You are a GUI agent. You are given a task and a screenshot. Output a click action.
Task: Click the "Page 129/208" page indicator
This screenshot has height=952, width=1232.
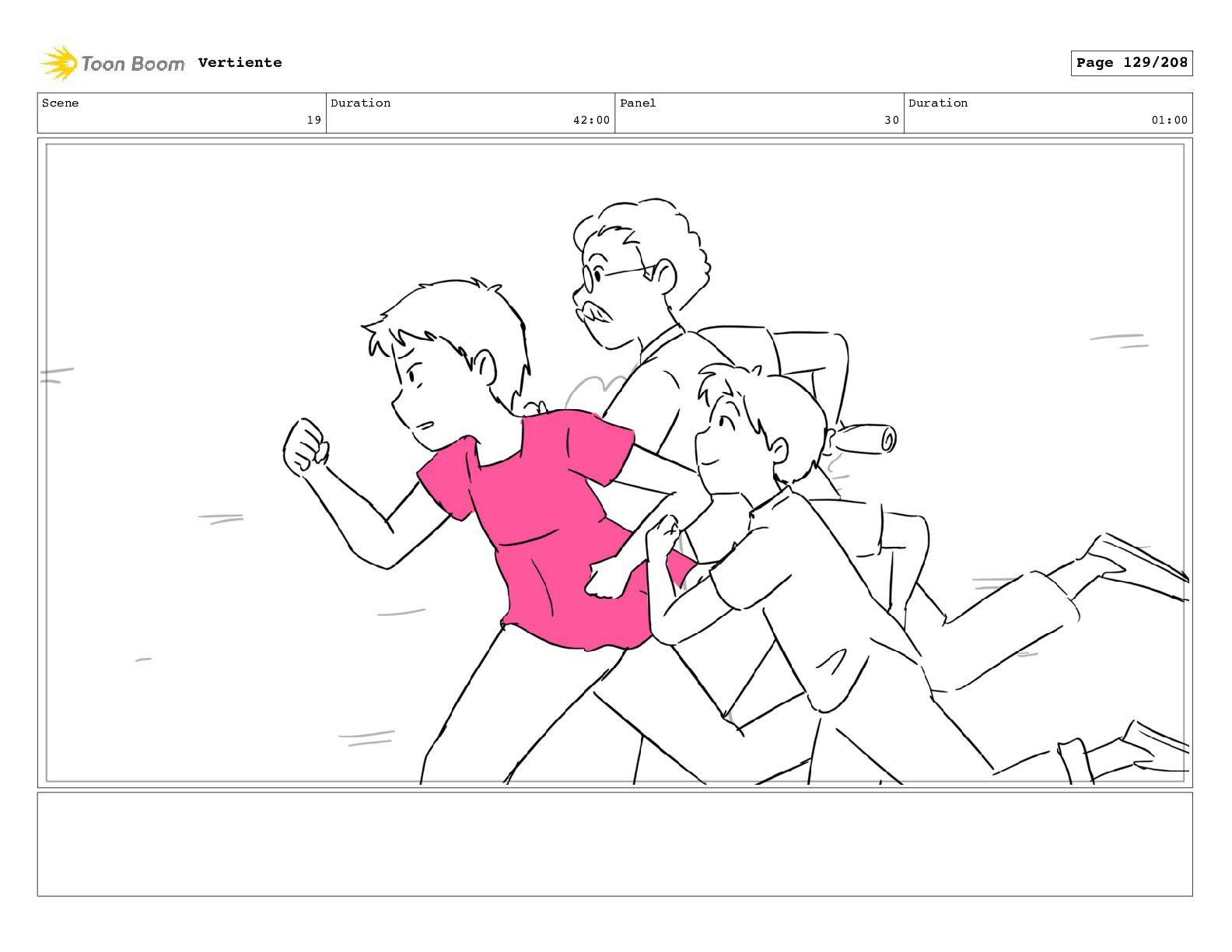[x=1132, y=63]
